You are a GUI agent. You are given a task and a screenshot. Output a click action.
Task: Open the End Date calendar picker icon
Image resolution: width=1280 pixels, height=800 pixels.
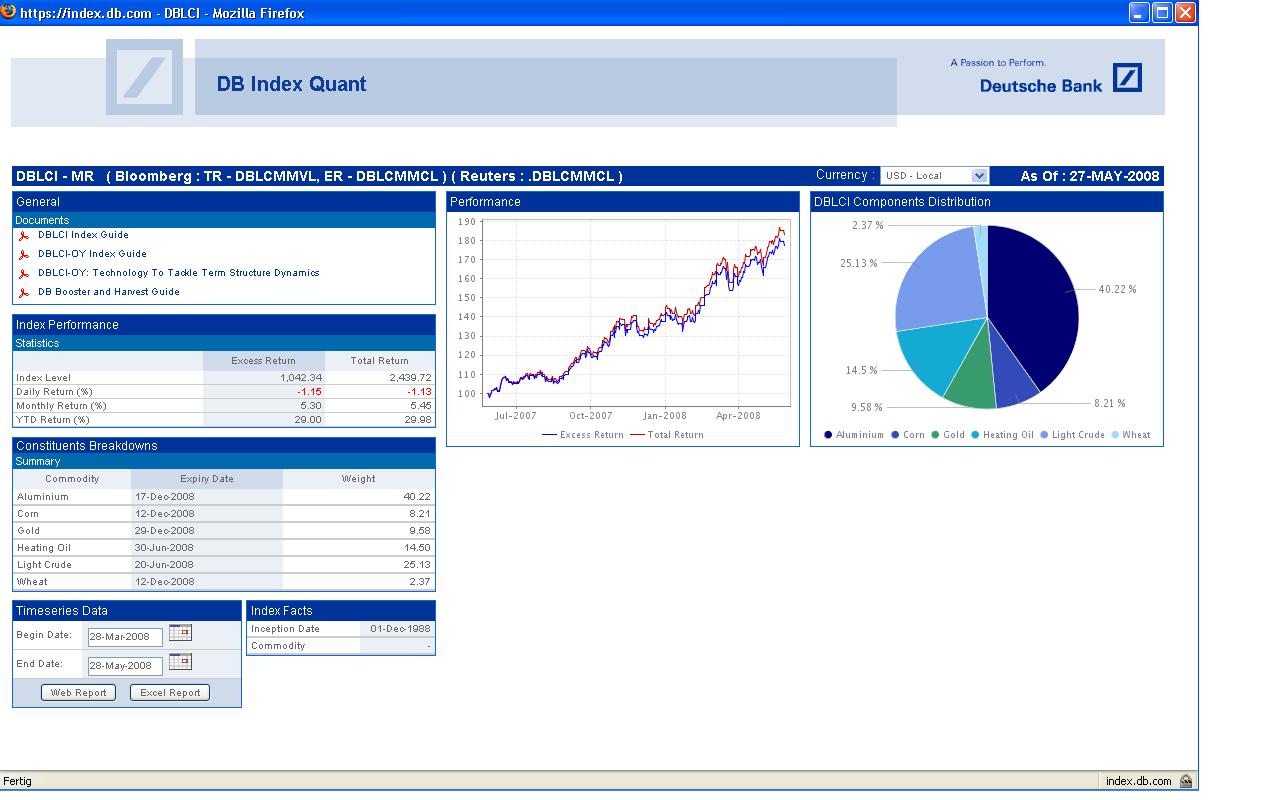point(180,662)
